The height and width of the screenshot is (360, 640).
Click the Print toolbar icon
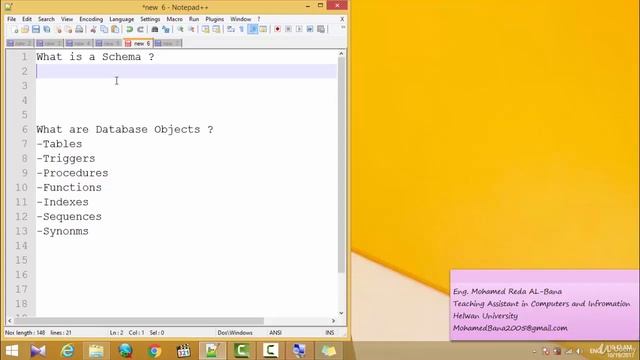pyautogui.click(x=79, y=29)
